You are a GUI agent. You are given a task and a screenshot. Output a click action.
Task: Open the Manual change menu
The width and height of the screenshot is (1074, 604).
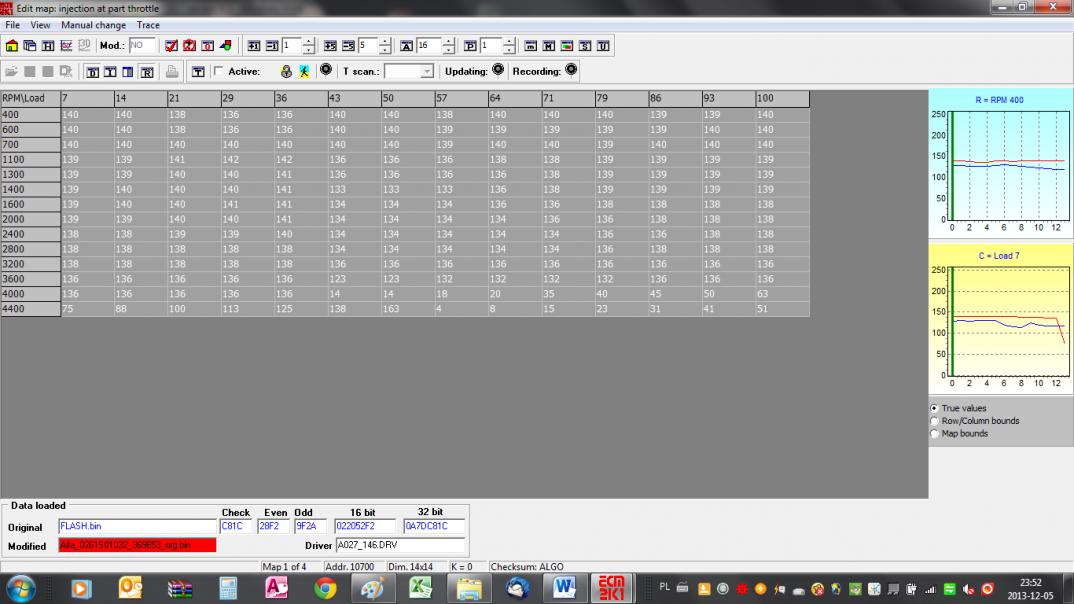coord(93,25)
